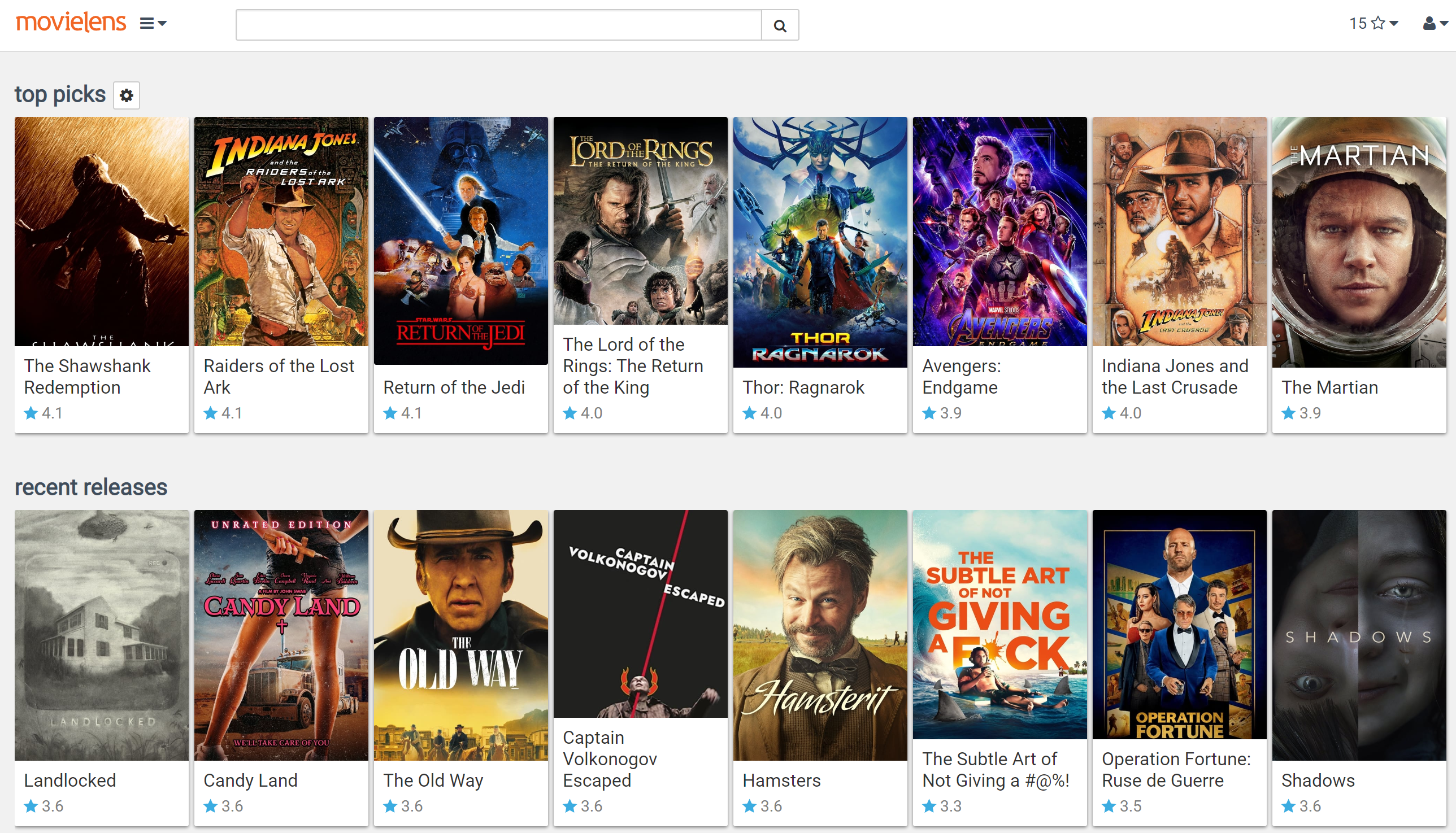Go to the movielens home logo
This screenshot has width=1456, height=833.
click(71, 23)
